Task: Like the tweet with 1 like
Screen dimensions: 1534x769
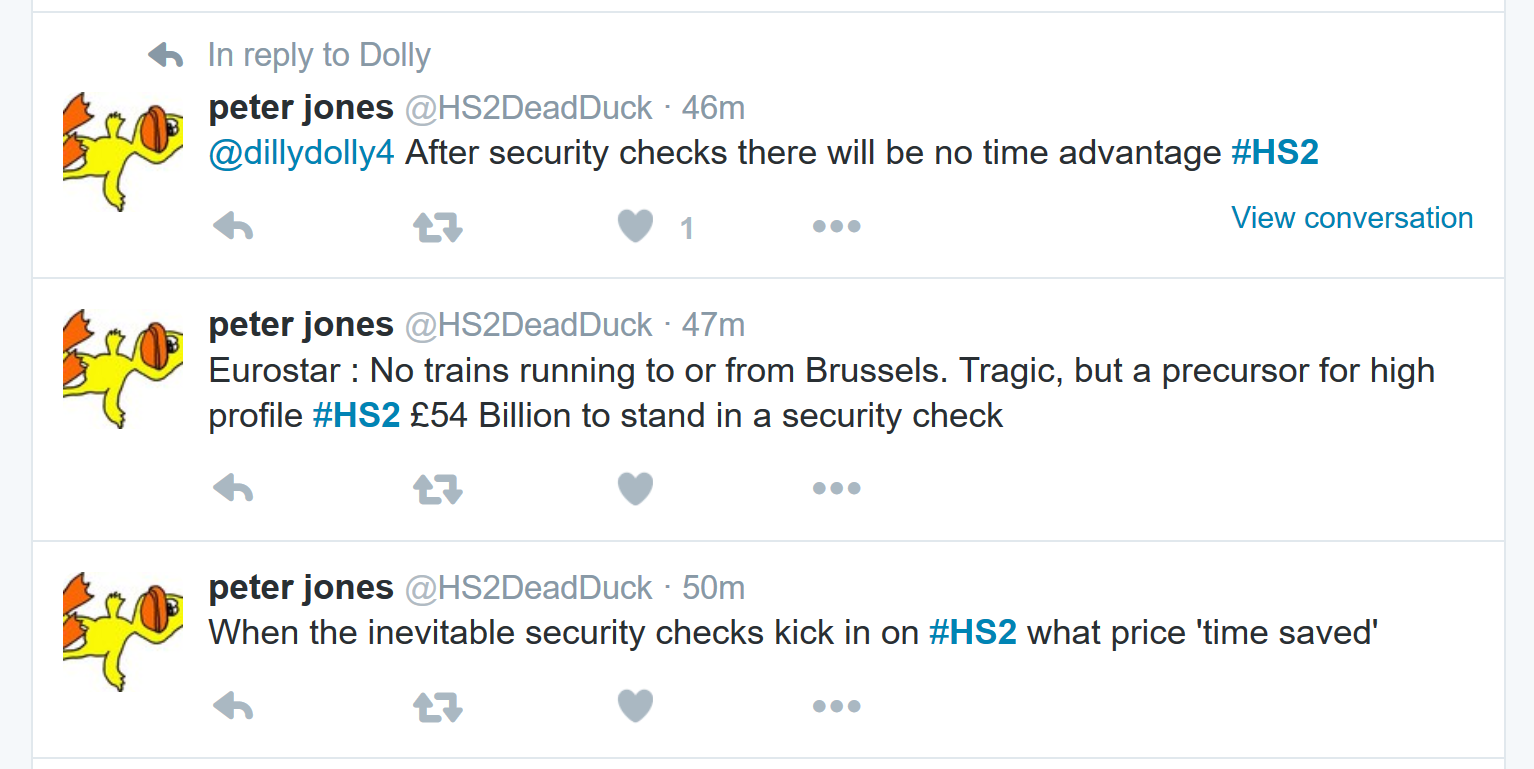Action: (x=635, y=227)
